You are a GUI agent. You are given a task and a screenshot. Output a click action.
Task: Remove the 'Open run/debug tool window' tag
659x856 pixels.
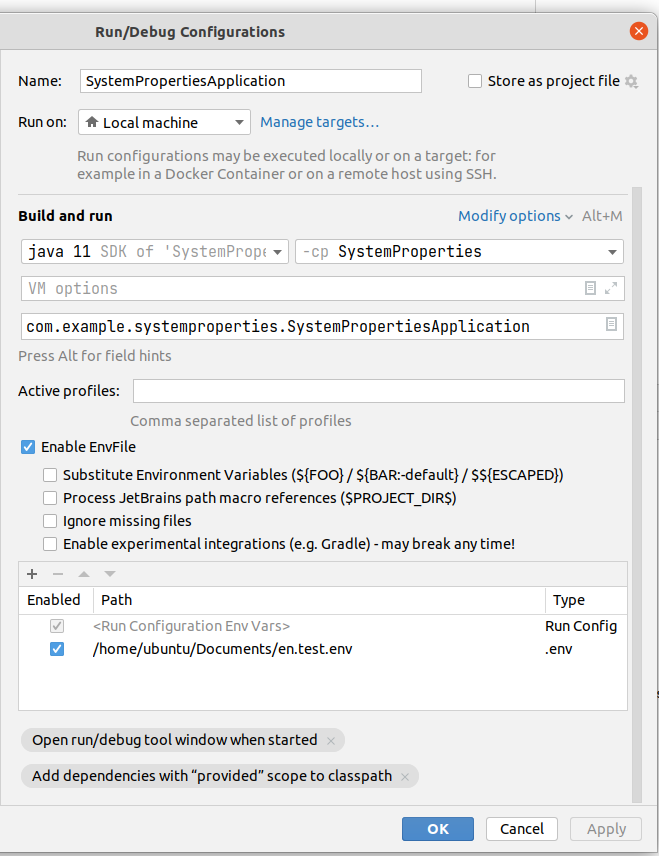[332, 741]
